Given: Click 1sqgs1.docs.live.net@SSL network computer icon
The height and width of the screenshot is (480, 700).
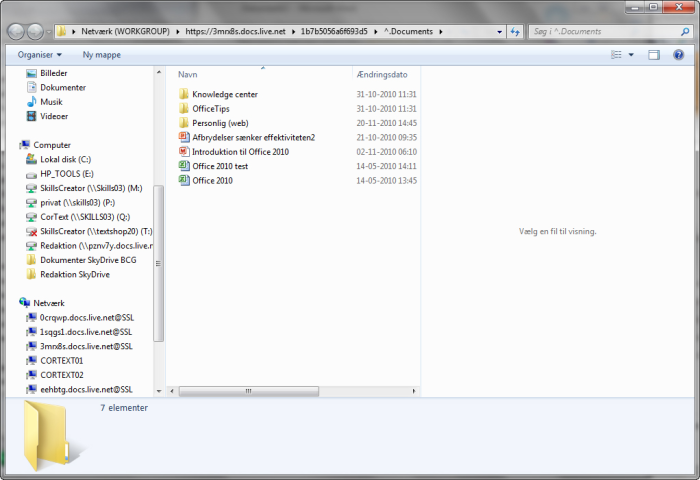Looking at the screenshot, I should coord(31,332).
